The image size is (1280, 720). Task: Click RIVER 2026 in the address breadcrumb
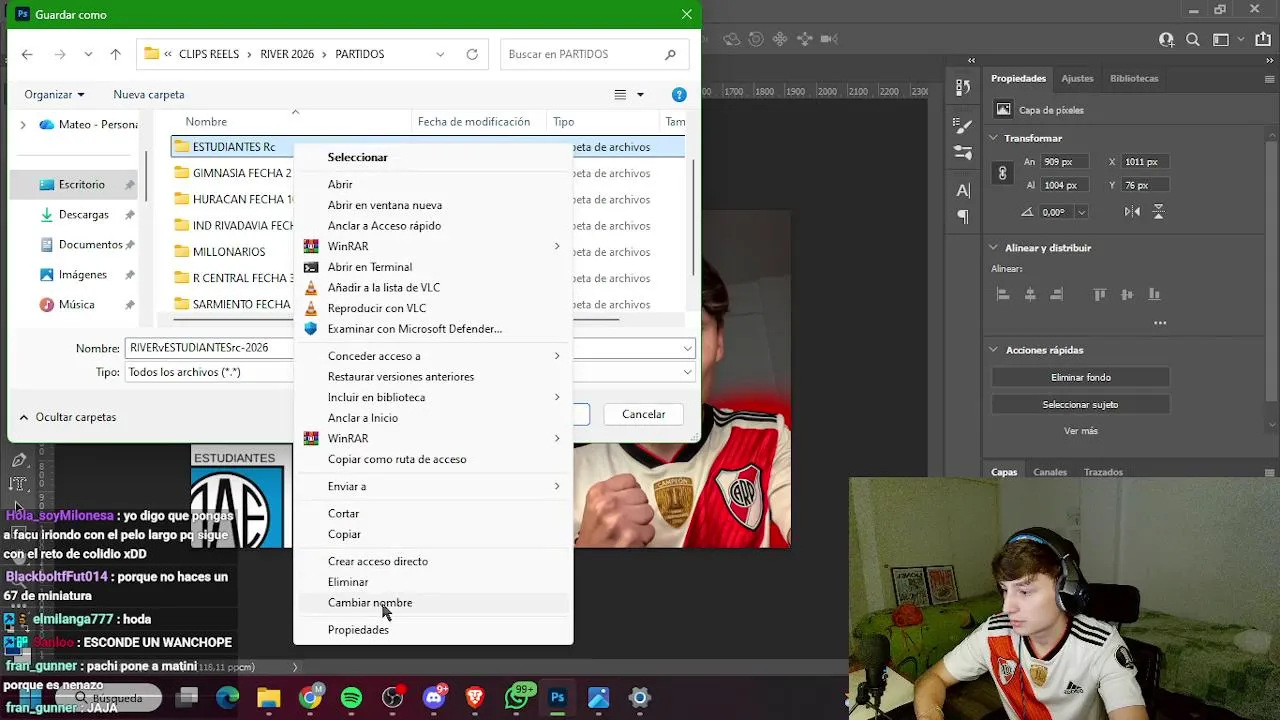point(287,54)
